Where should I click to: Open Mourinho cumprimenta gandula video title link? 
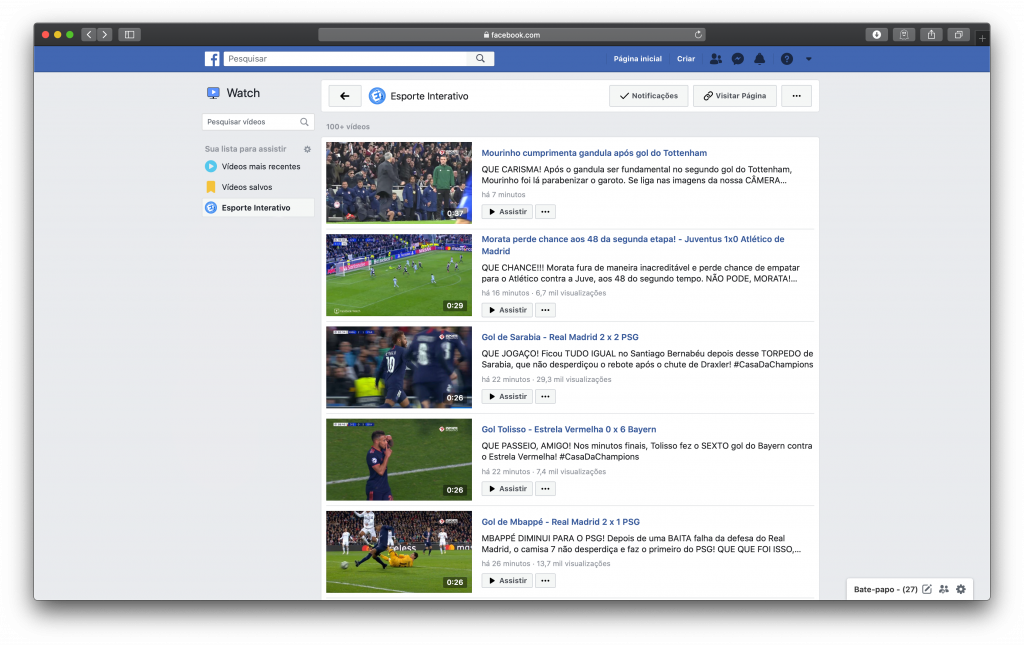[594, 153]
